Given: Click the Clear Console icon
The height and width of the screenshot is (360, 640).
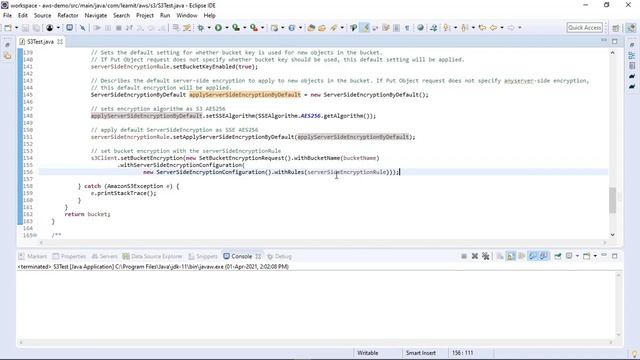Looking at the screenshot, I should 500,256.
